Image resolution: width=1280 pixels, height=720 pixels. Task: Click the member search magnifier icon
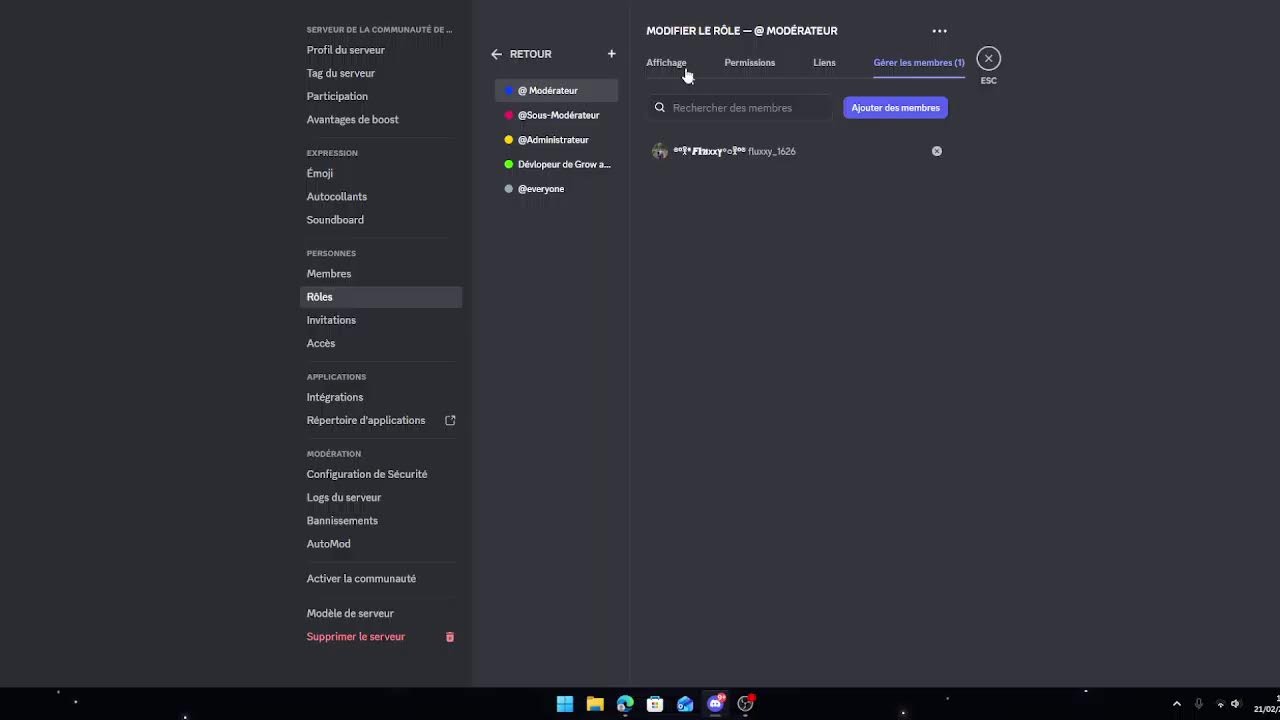click(660, 108)
